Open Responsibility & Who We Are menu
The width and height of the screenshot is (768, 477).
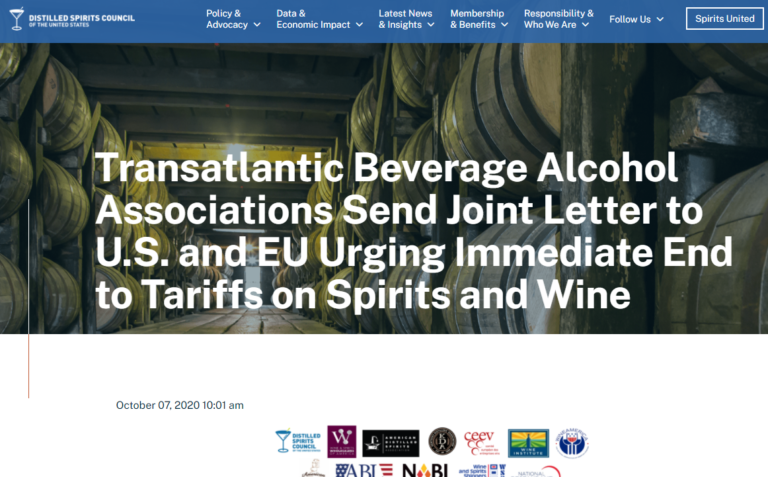(558, 19)
